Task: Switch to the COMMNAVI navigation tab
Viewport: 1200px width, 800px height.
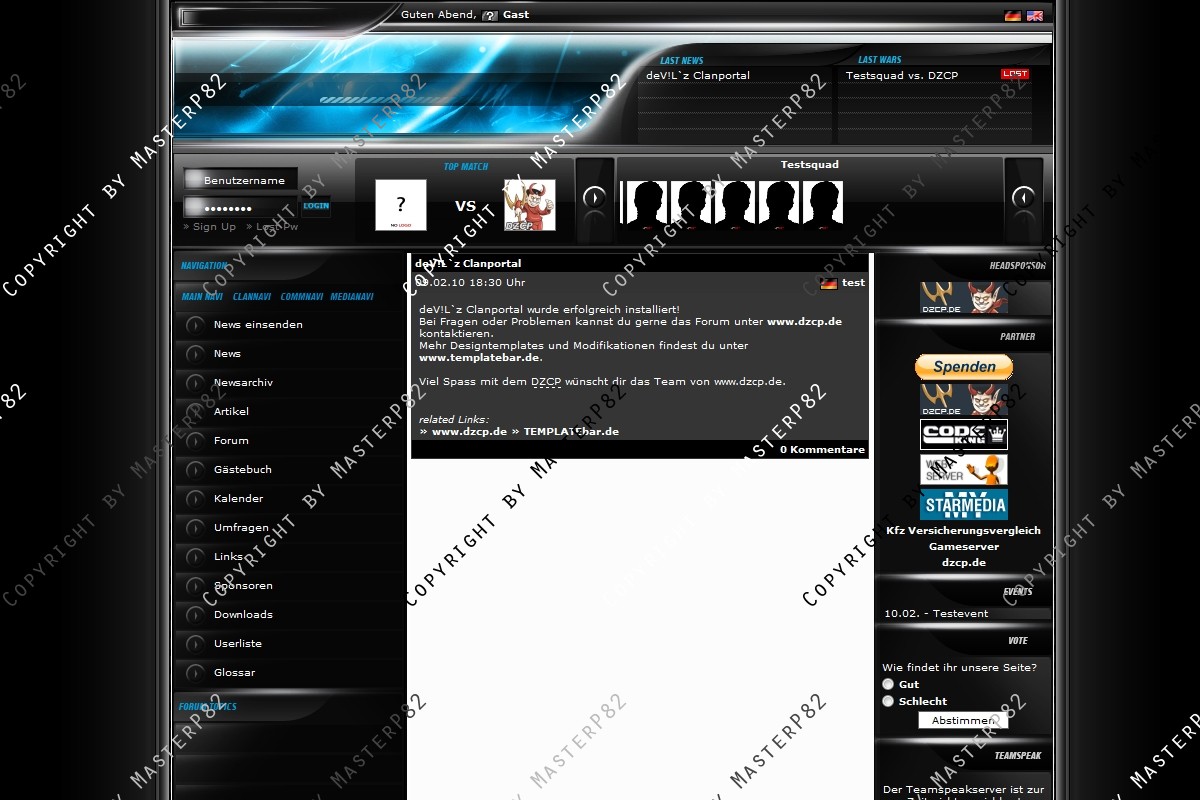Action: 301,297
